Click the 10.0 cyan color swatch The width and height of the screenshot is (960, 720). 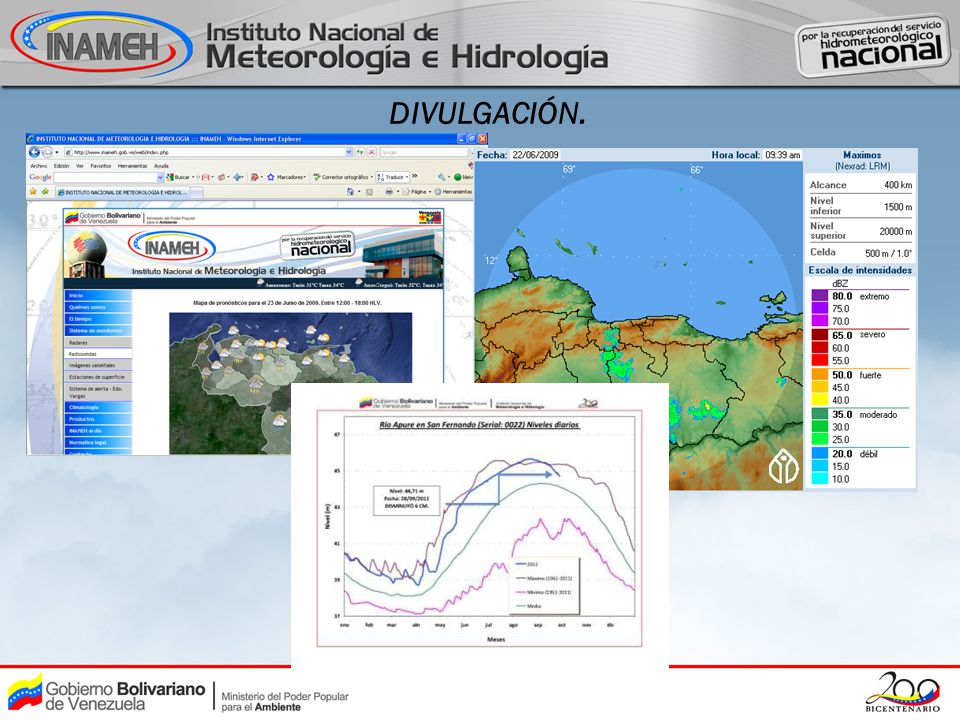click(820, 479)
